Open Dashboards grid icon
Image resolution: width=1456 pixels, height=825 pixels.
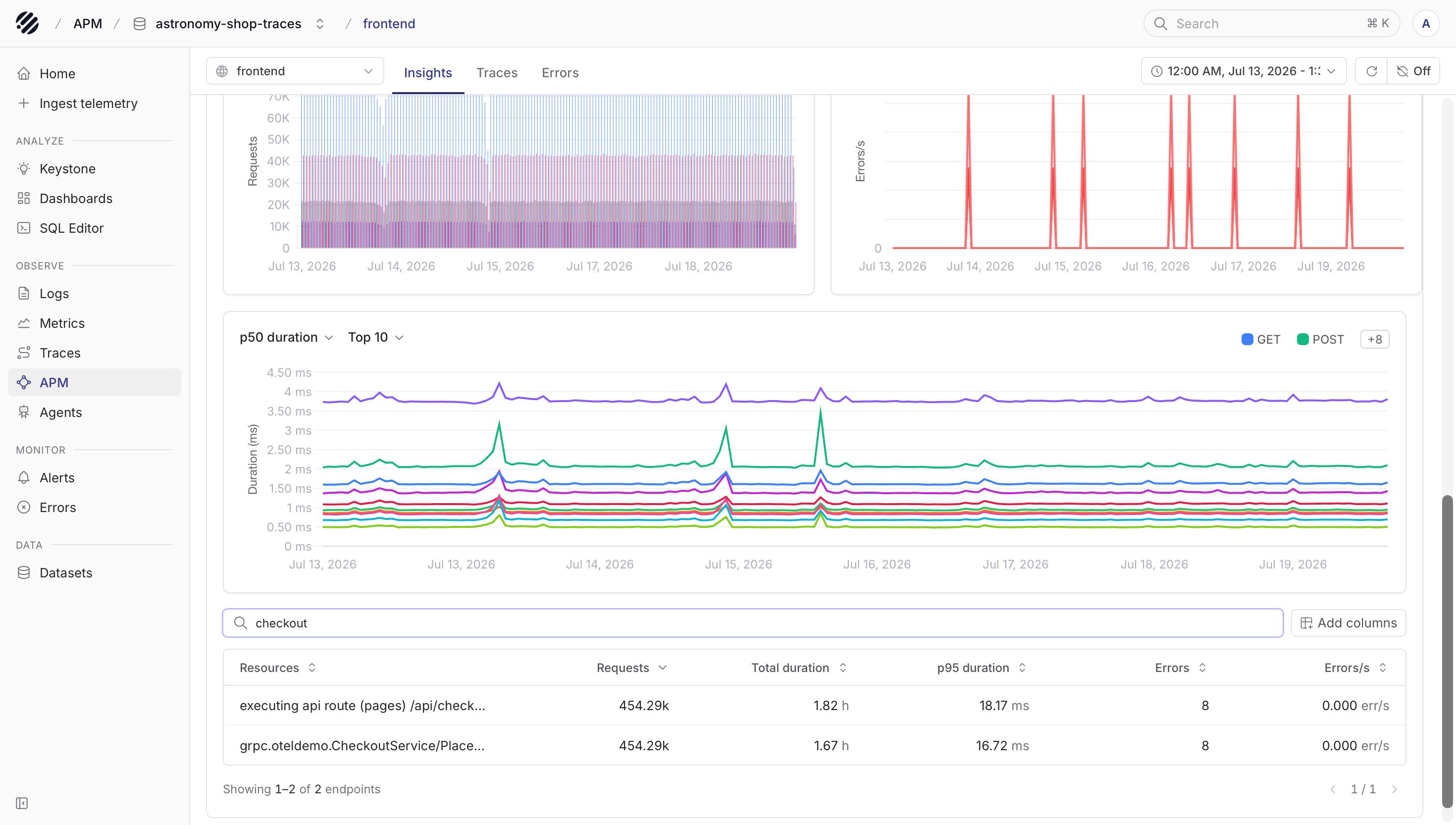(23, 198)
